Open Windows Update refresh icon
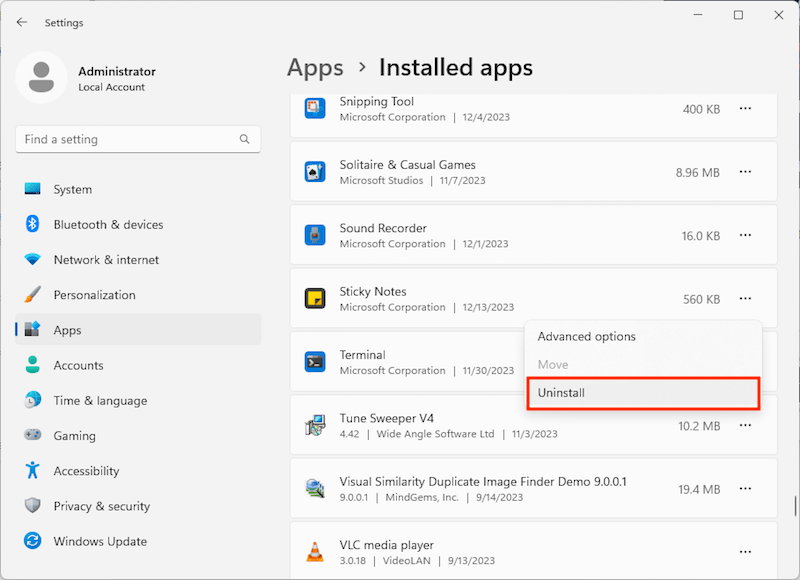 tap(33, 541)
